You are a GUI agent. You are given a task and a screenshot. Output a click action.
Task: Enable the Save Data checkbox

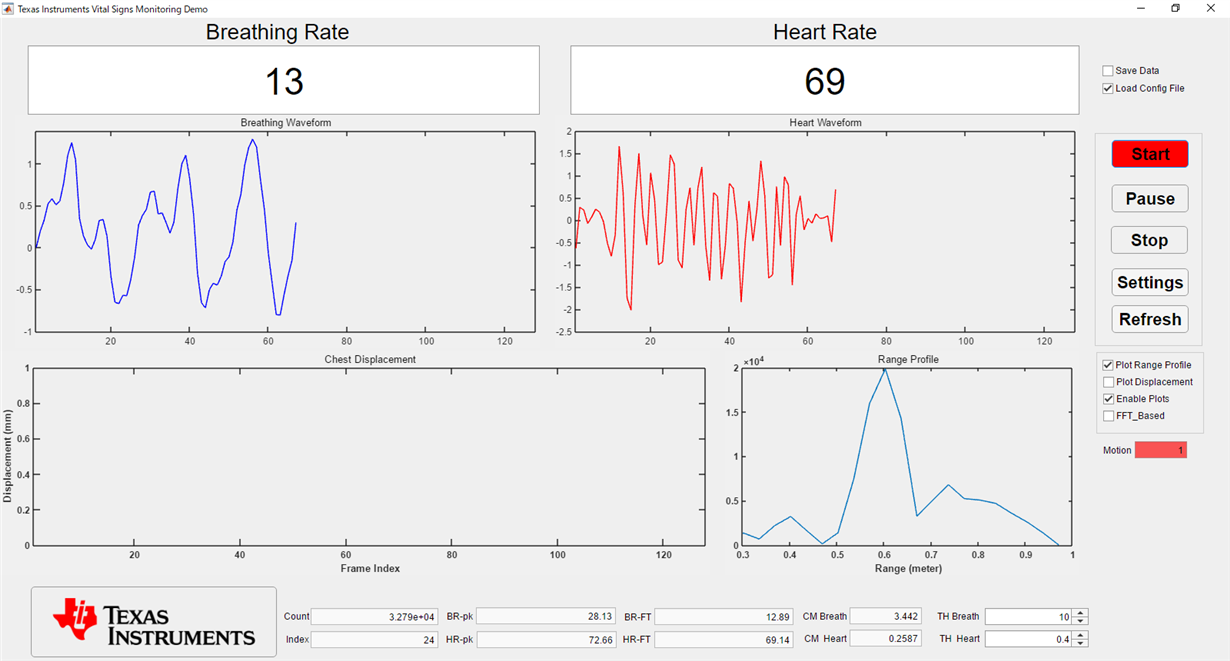pos(1107,71)
